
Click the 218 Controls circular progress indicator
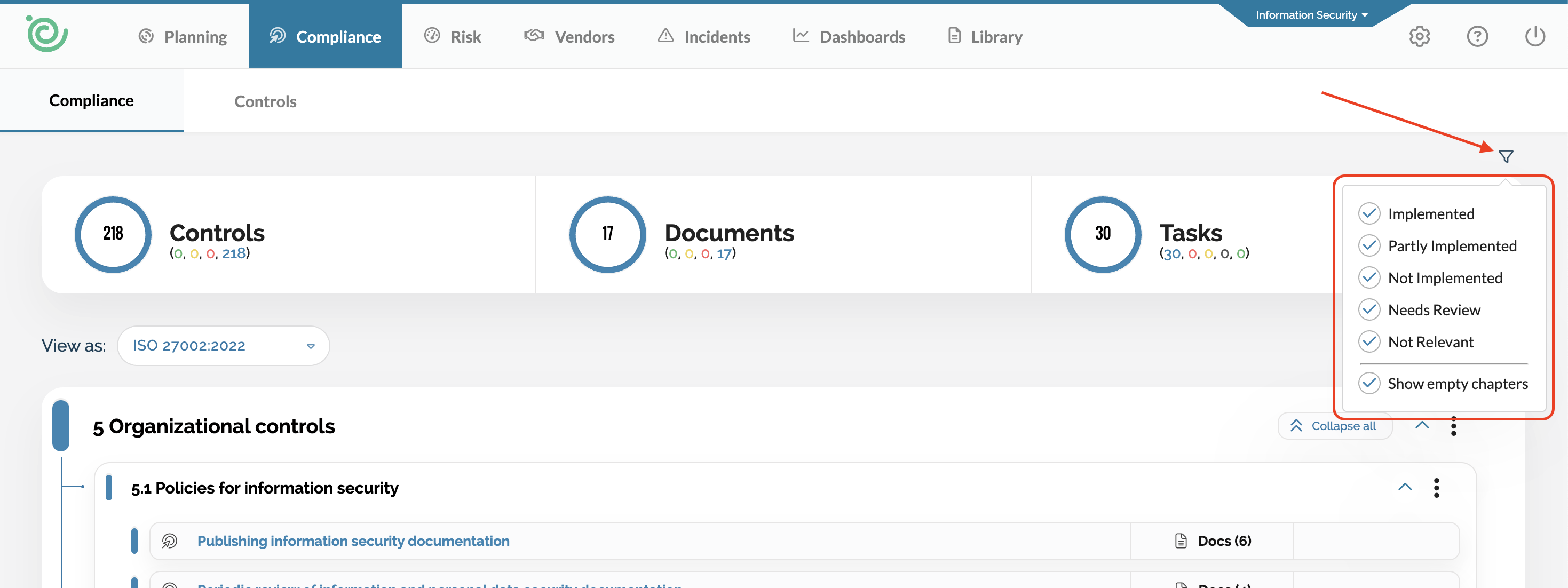[x=113, y=234]
